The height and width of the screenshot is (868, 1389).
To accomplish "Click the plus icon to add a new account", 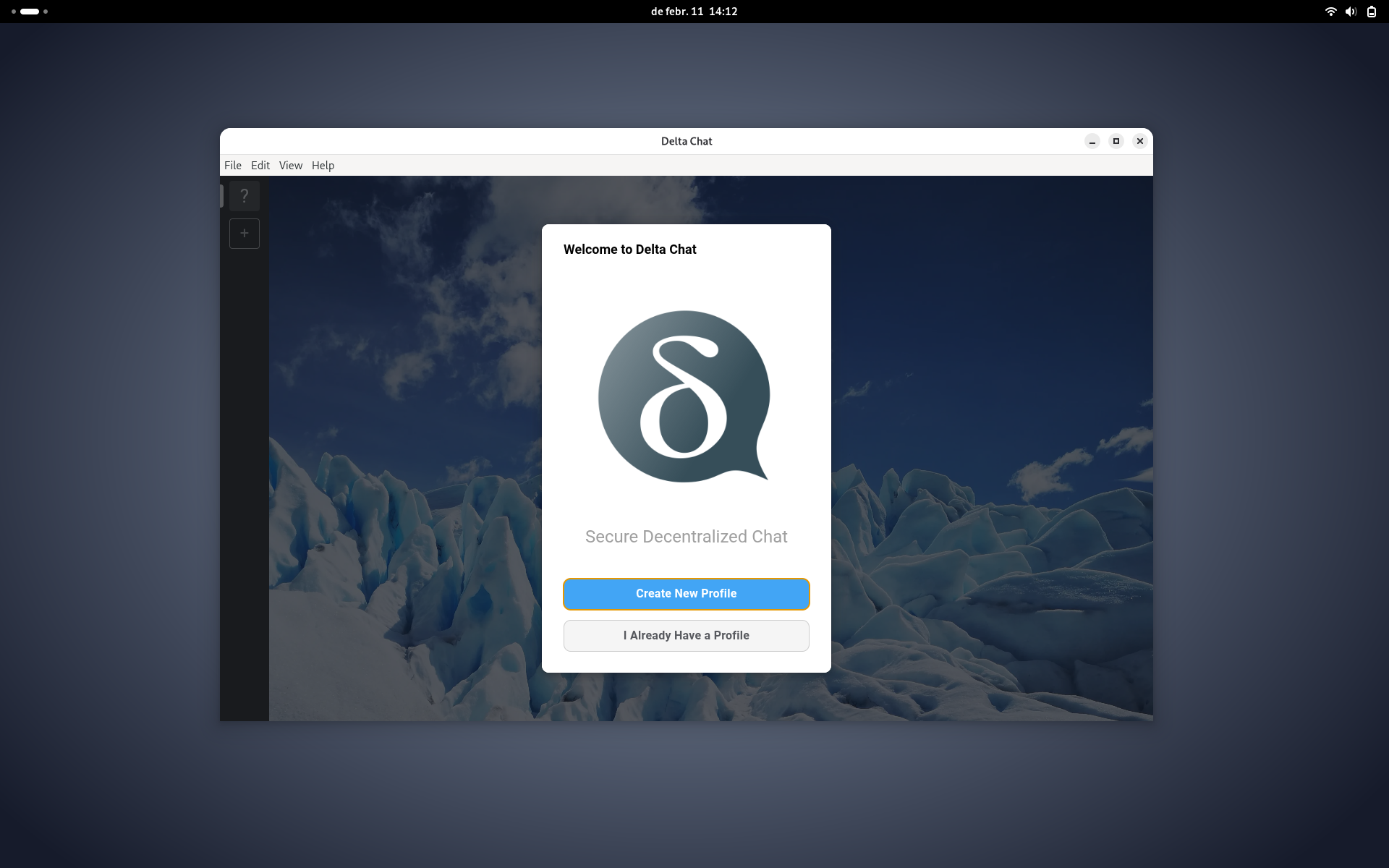I will coord(245,233).
